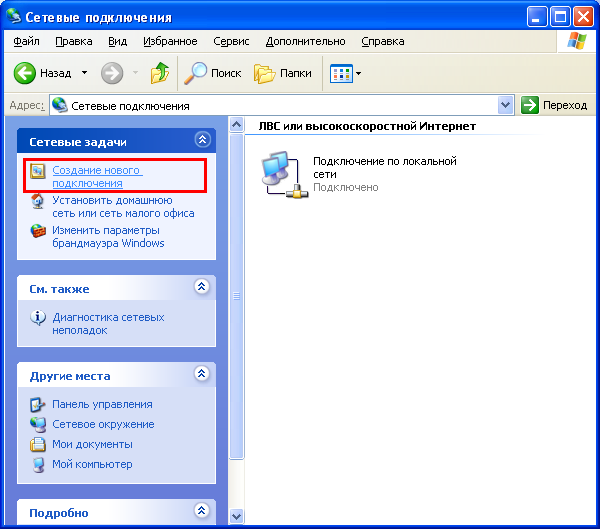Open Диагностика сетевых неполадок link
The width and height of the screenshot is (600, 529).
[108, 323]
